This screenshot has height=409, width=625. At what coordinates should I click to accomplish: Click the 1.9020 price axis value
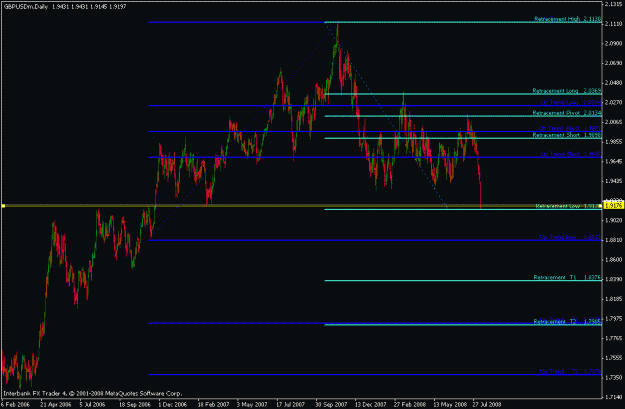(613, 220)
